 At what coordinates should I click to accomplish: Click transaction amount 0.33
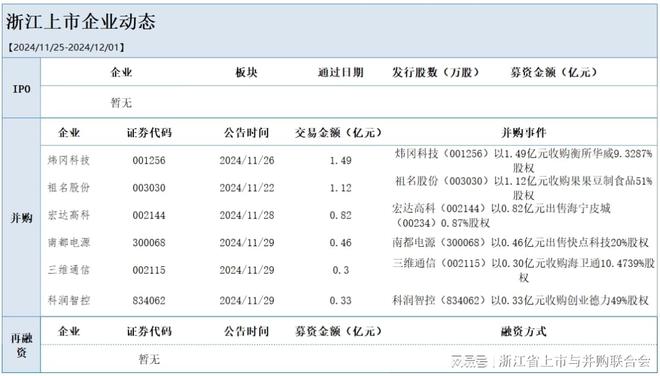(341, 301)
